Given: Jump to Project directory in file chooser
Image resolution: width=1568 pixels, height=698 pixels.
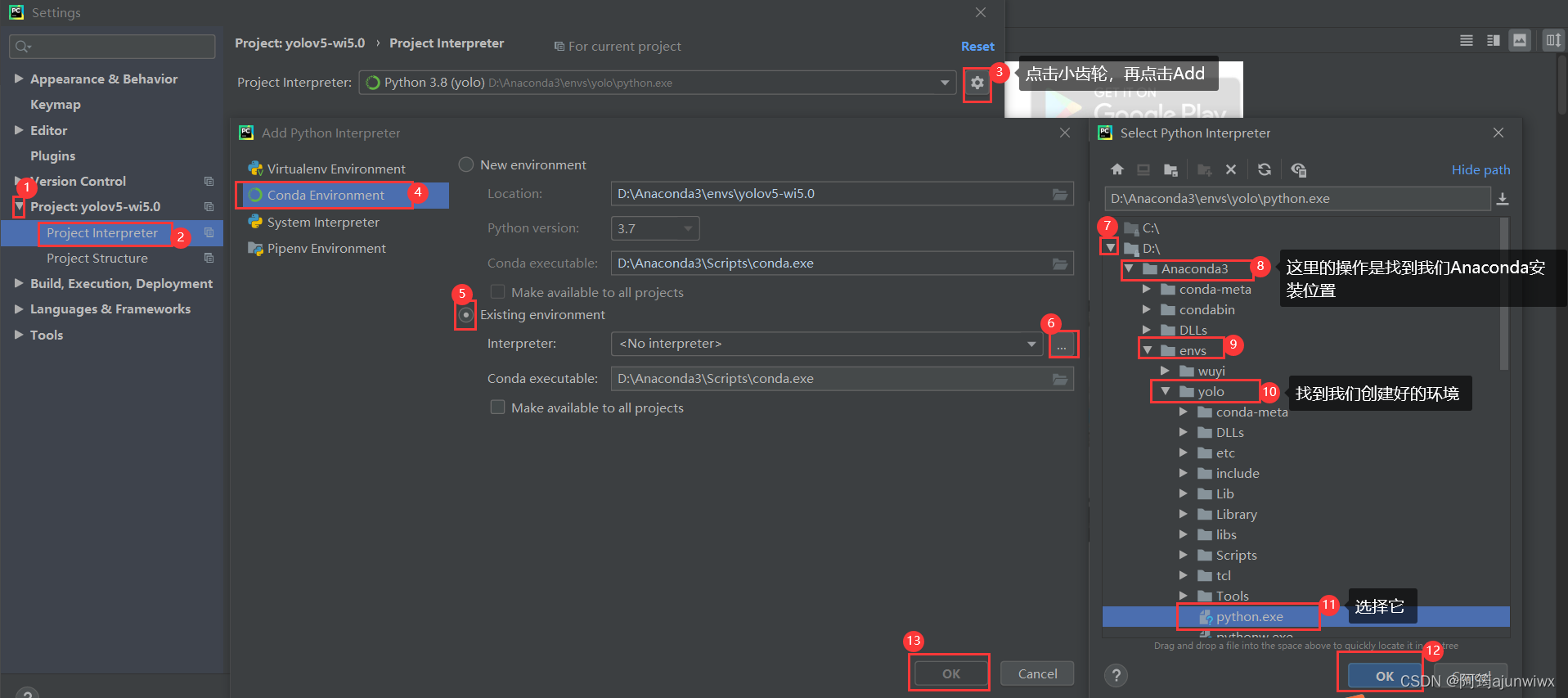Looking at the screenshot, I should [1170, 169].
